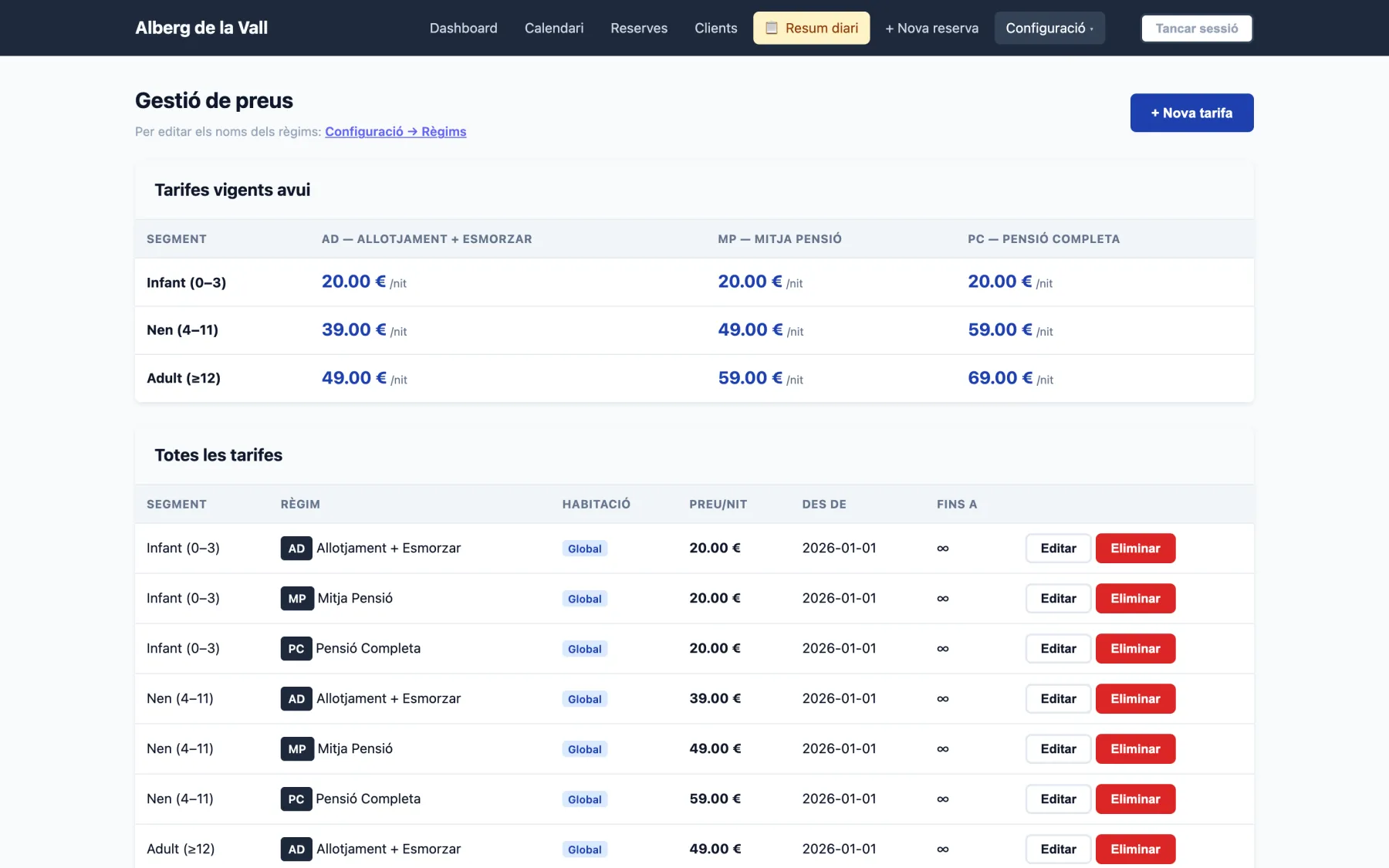
Task: Create a new booking via + Nova reserva
Action: click(x=931, y=28)
